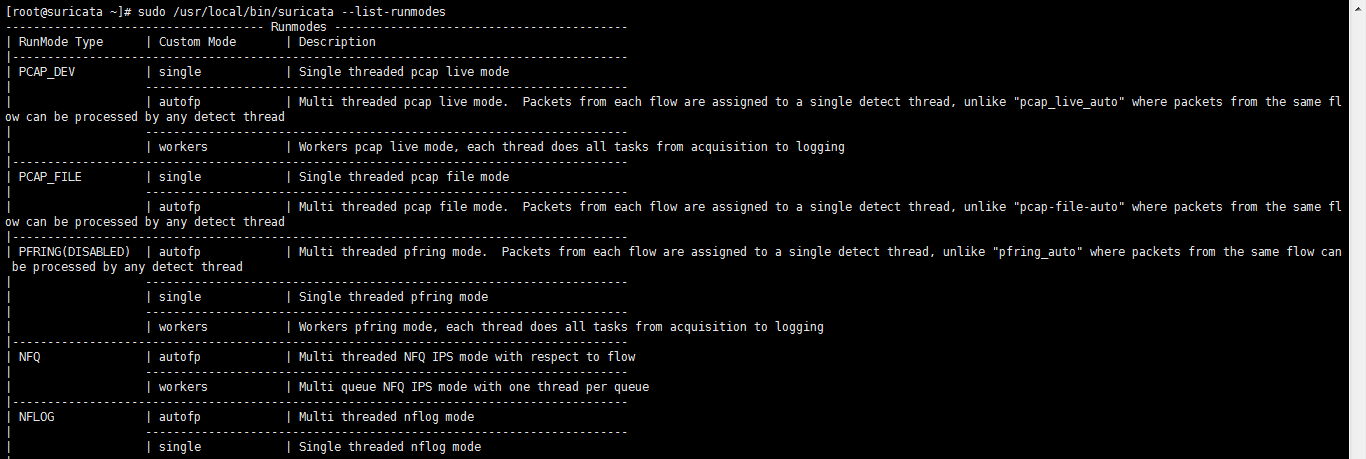
Task: Click "Single threaded pcap file mode" description
Action: [x=404, y=177]
